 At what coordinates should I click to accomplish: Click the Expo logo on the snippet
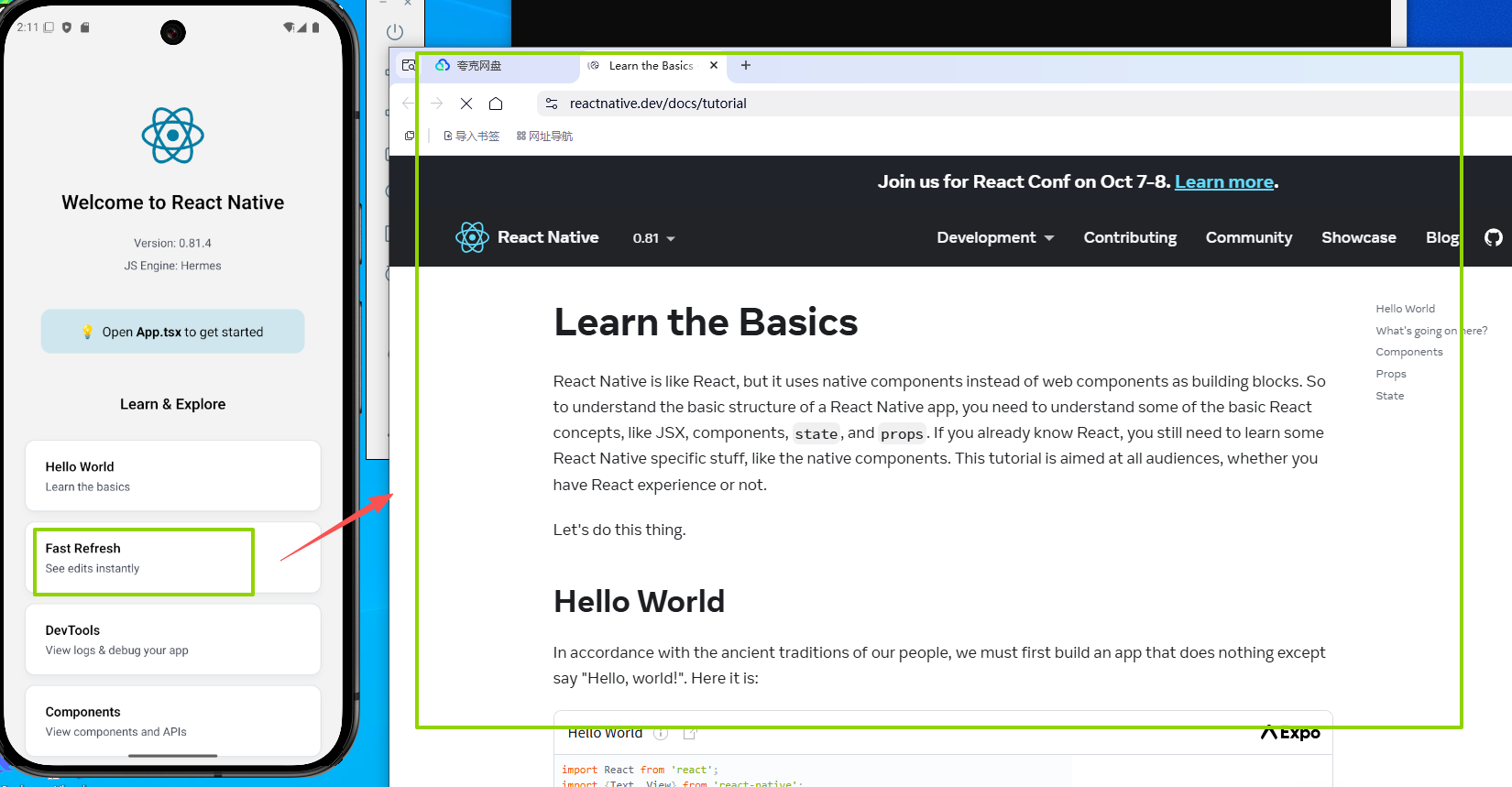(x=1290, y=732)
